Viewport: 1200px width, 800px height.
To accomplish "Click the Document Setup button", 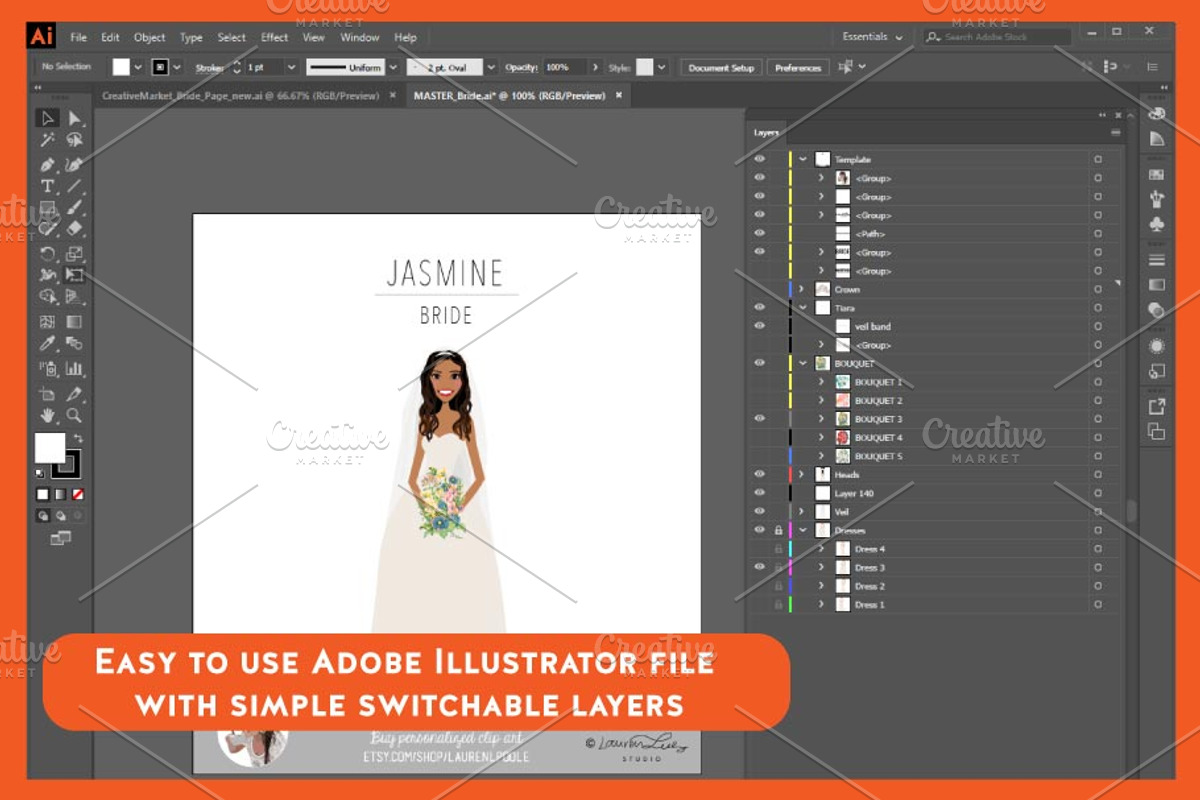I will pyautogui.click(x=721, y=68).
